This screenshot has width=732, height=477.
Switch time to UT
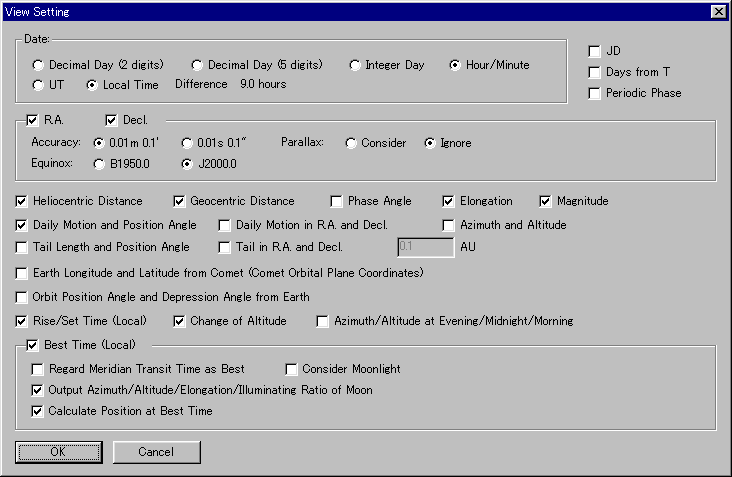click(x=39, y=85)
